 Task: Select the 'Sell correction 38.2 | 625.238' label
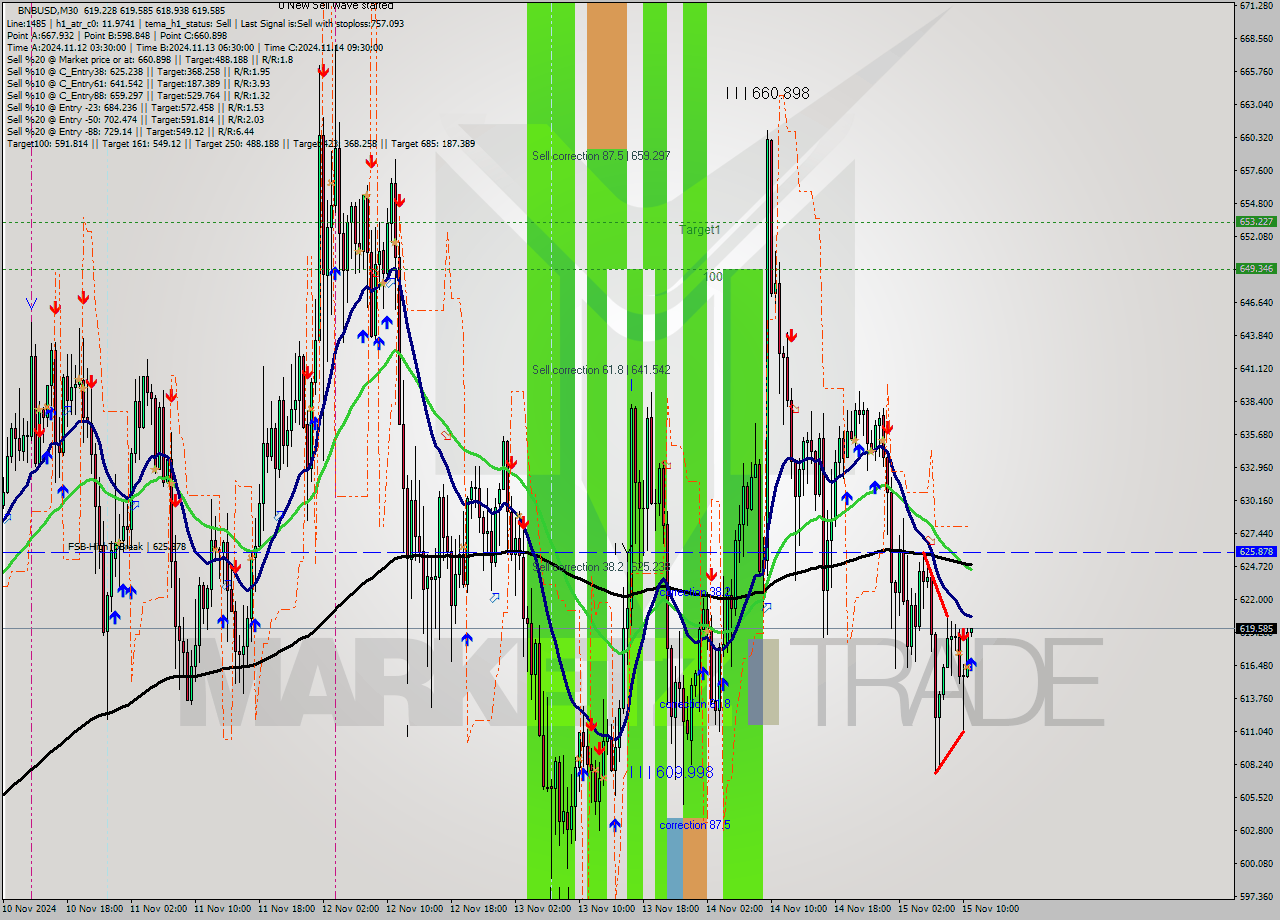tap(601, 567)
